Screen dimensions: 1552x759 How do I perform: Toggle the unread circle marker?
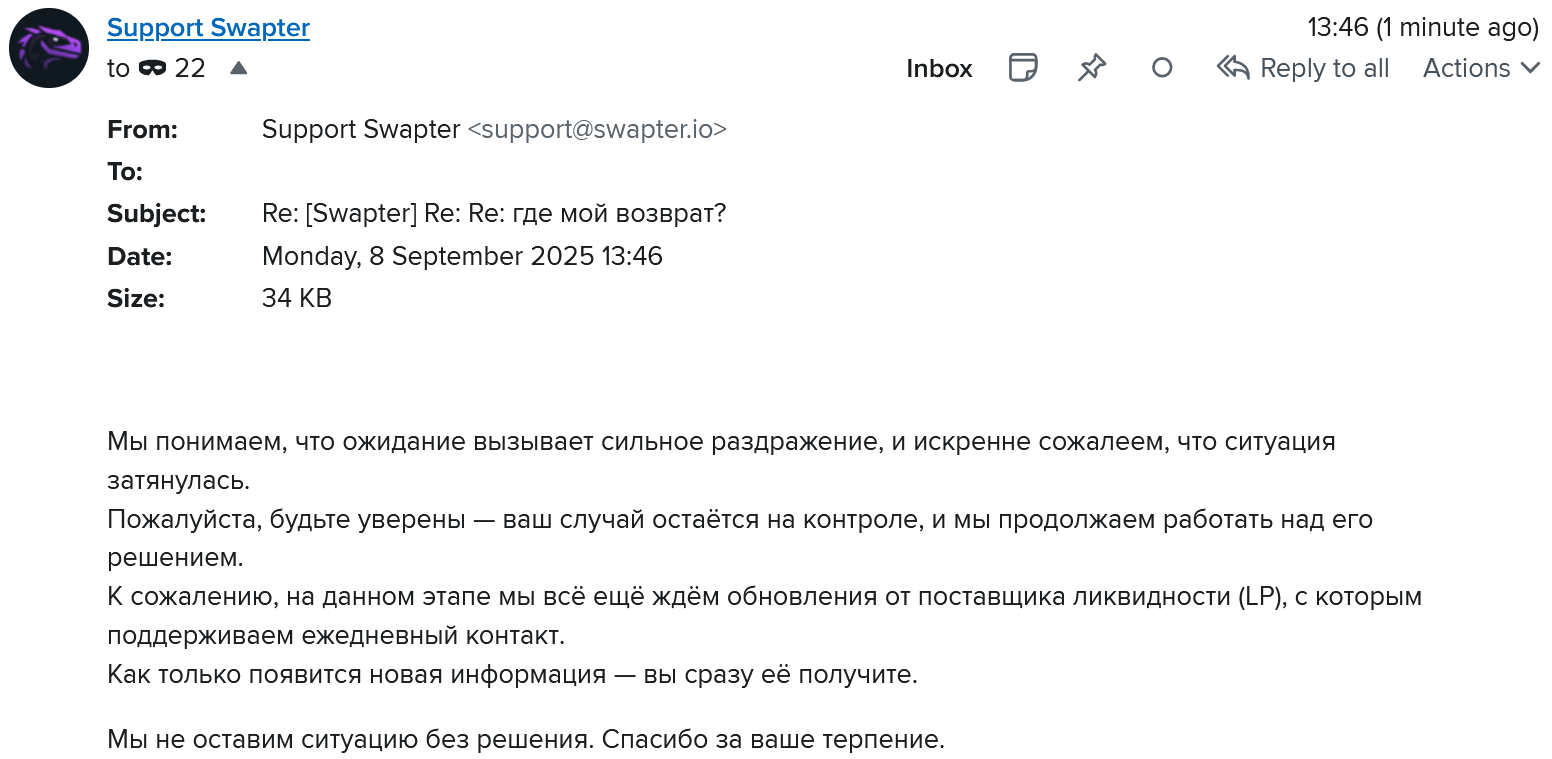pos(1161,68)
